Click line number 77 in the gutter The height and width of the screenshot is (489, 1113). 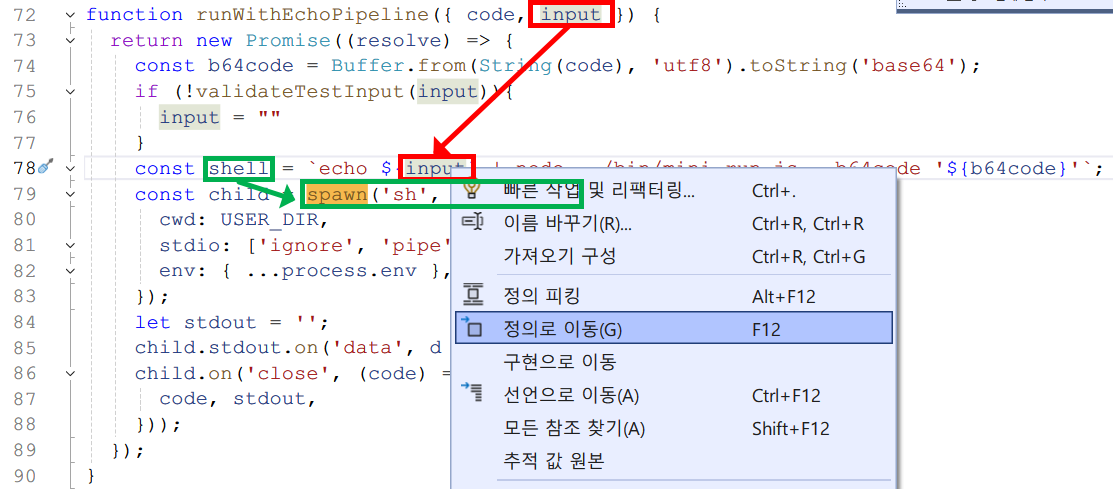(x=23, y=143)
